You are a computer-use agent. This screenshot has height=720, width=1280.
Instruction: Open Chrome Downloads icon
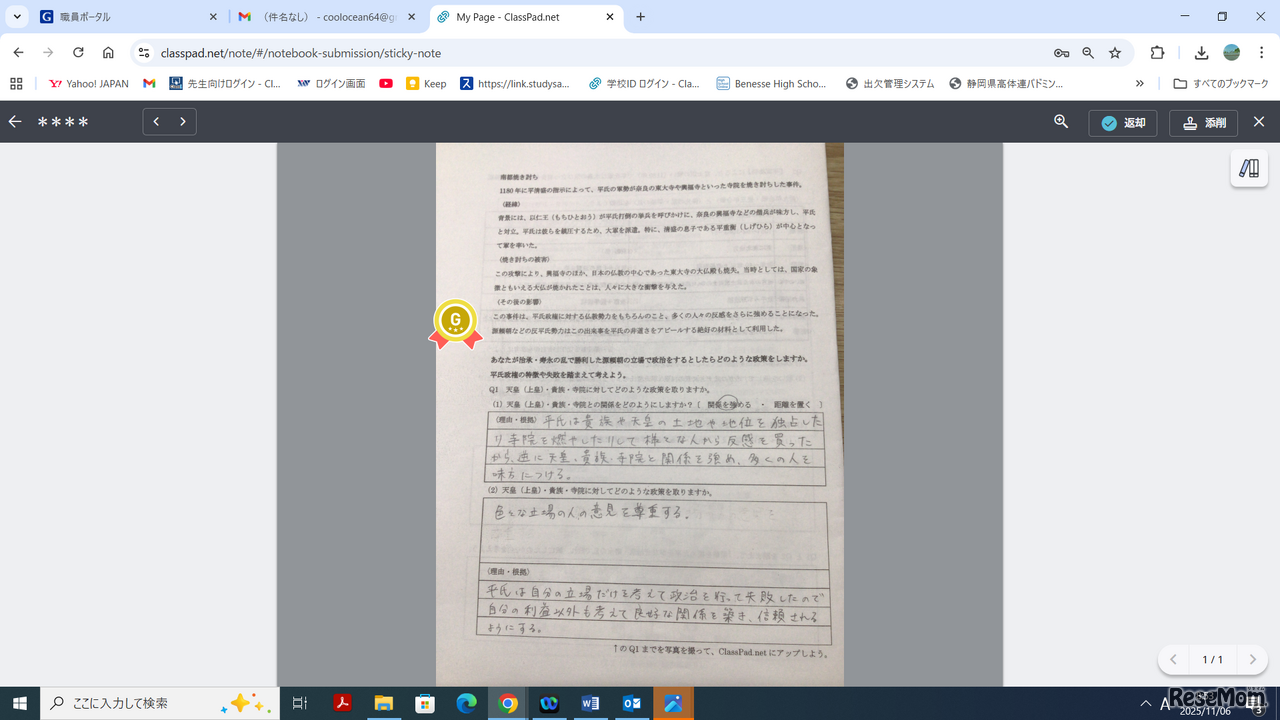(x=1201, y=52)
